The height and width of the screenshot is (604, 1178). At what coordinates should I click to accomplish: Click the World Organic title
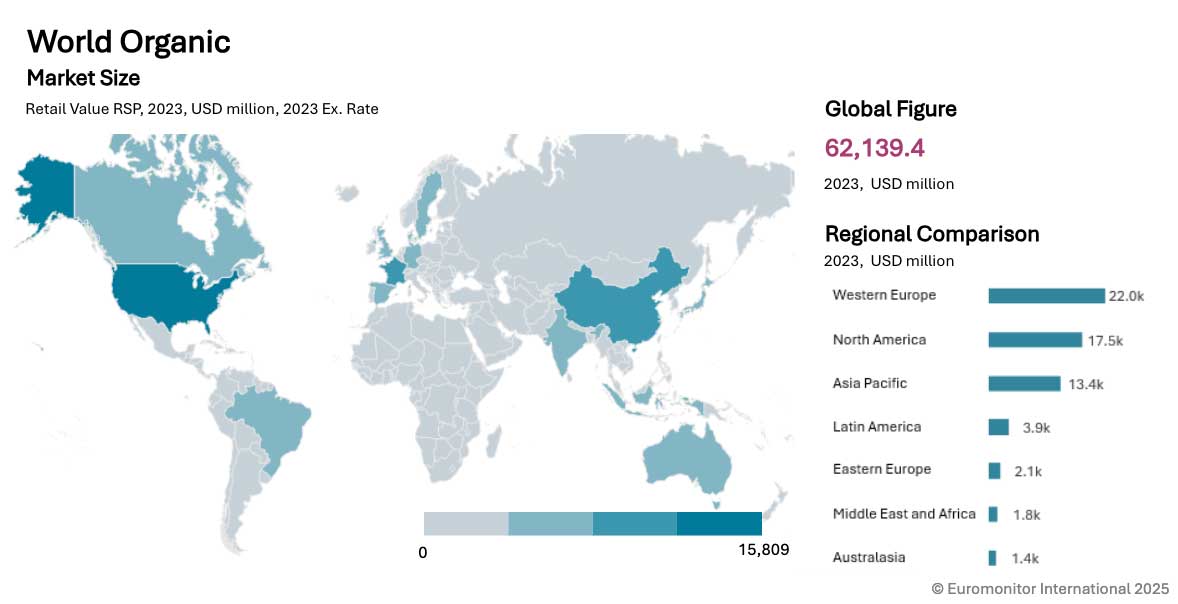(128, 42)
